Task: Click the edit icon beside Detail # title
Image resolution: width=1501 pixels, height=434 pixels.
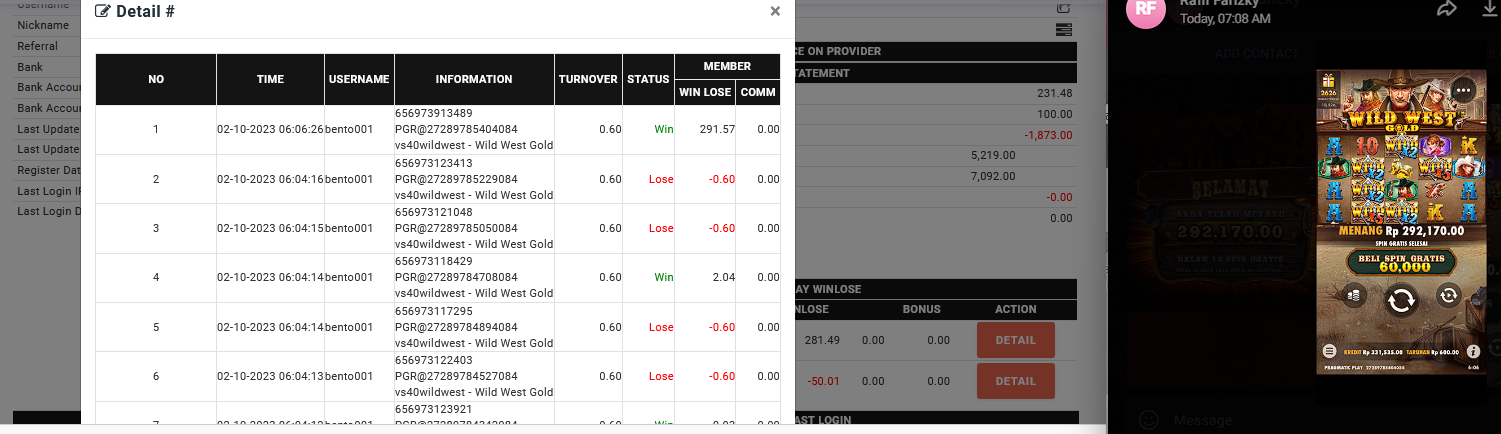Action: 102,12
